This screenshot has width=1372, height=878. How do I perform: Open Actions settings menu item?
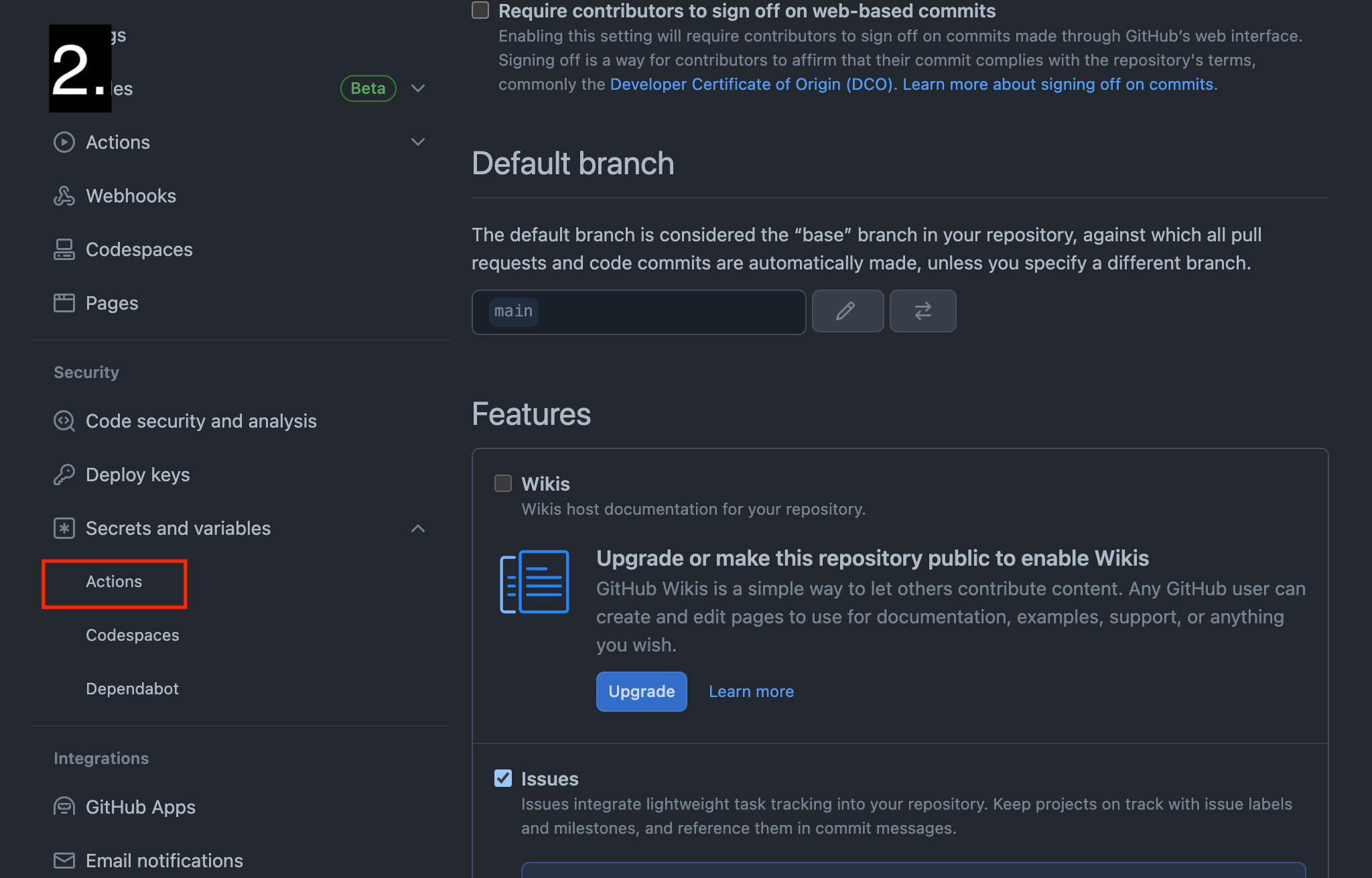[118, 142]
